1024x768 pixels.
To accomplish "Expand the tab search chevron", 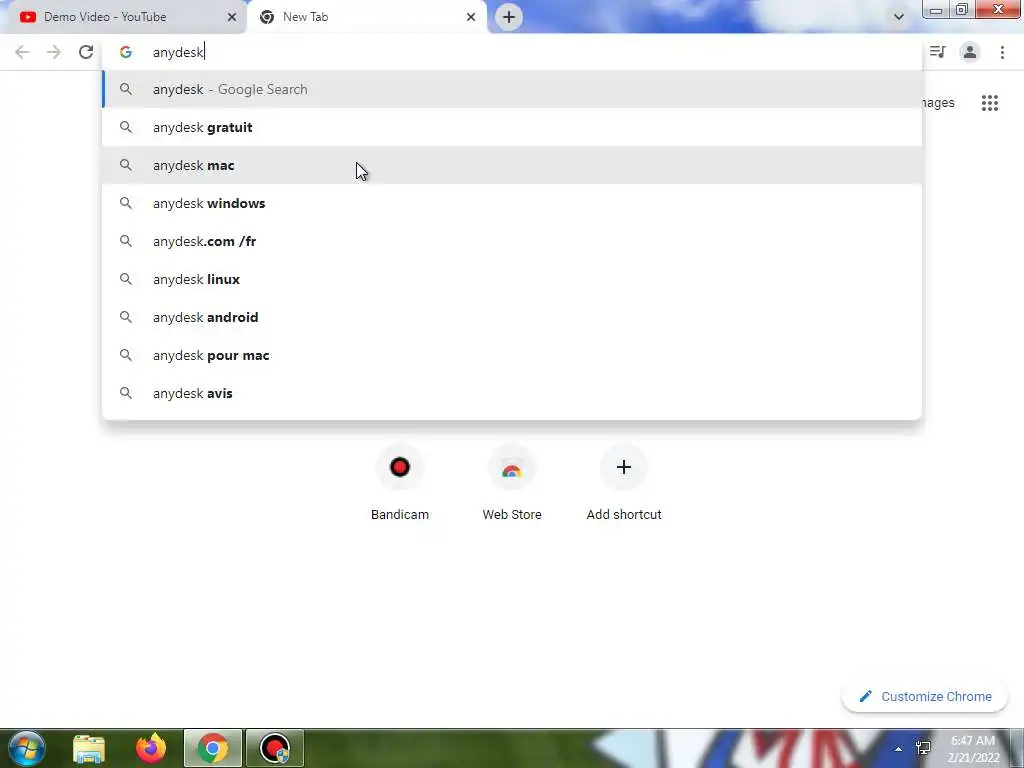I will (899, 17).
